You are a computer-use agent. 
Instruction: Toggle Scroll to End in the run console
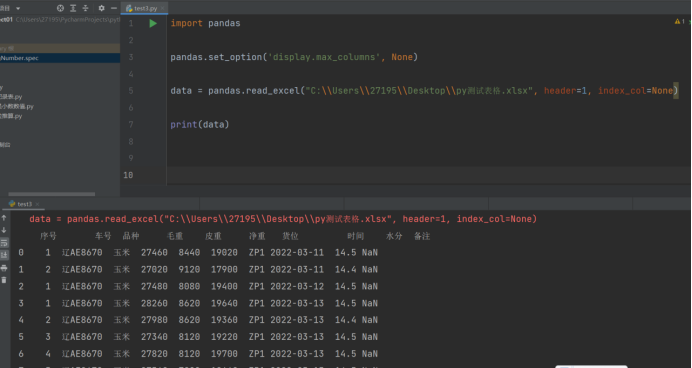[4, 255]
